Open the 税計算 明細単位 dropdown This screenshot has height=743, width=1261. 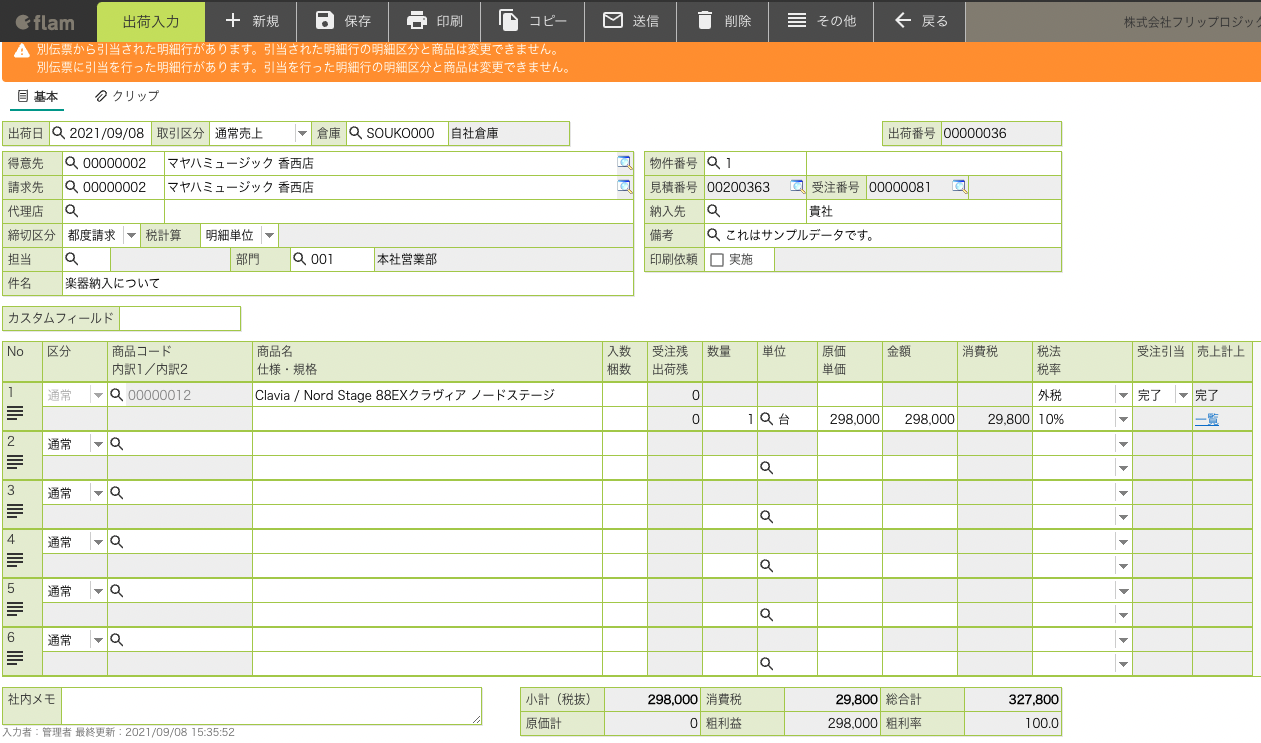pos(269,235)
